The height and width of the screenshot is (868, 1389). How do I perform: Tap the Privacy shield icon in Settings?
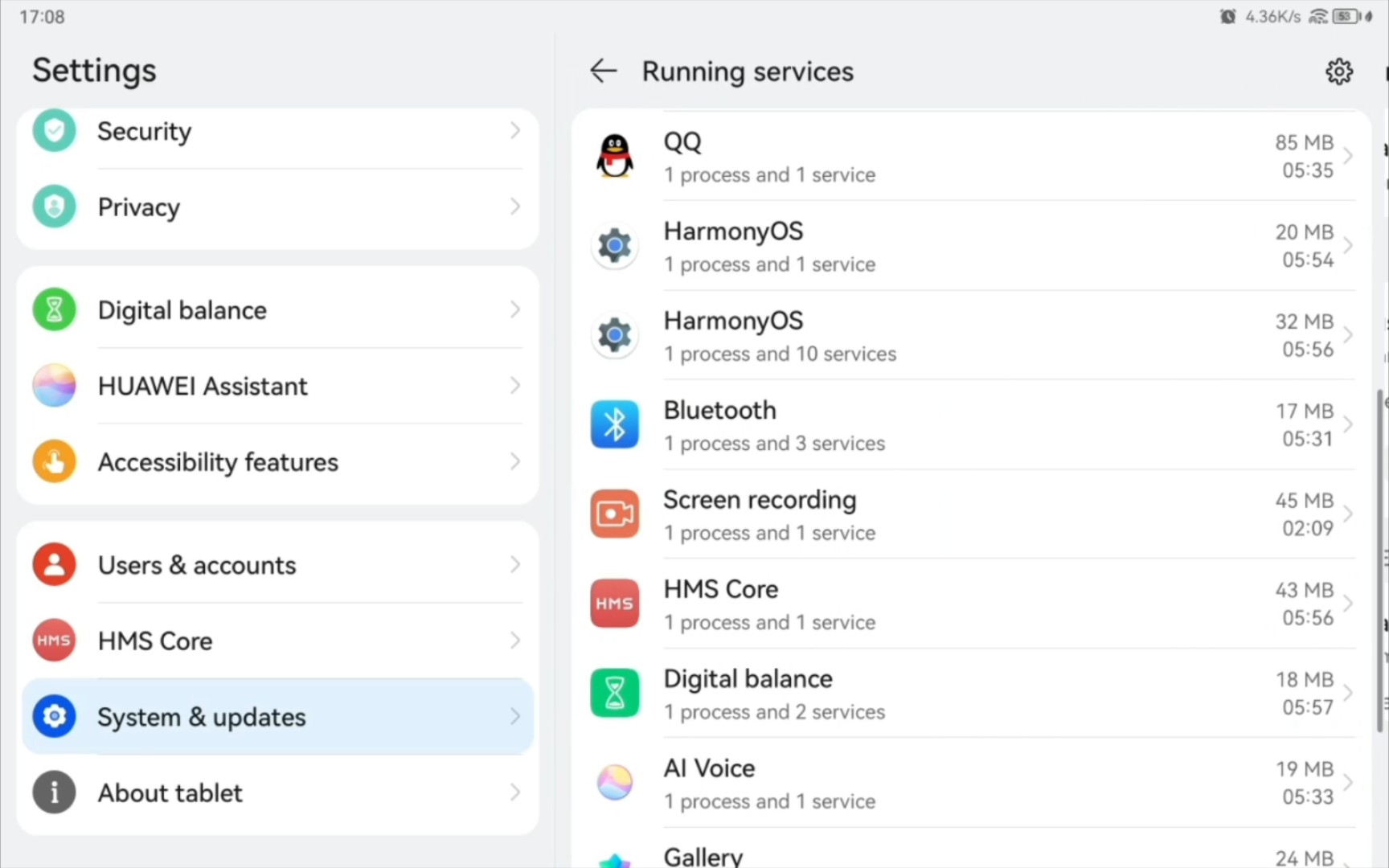pos(54,207)
